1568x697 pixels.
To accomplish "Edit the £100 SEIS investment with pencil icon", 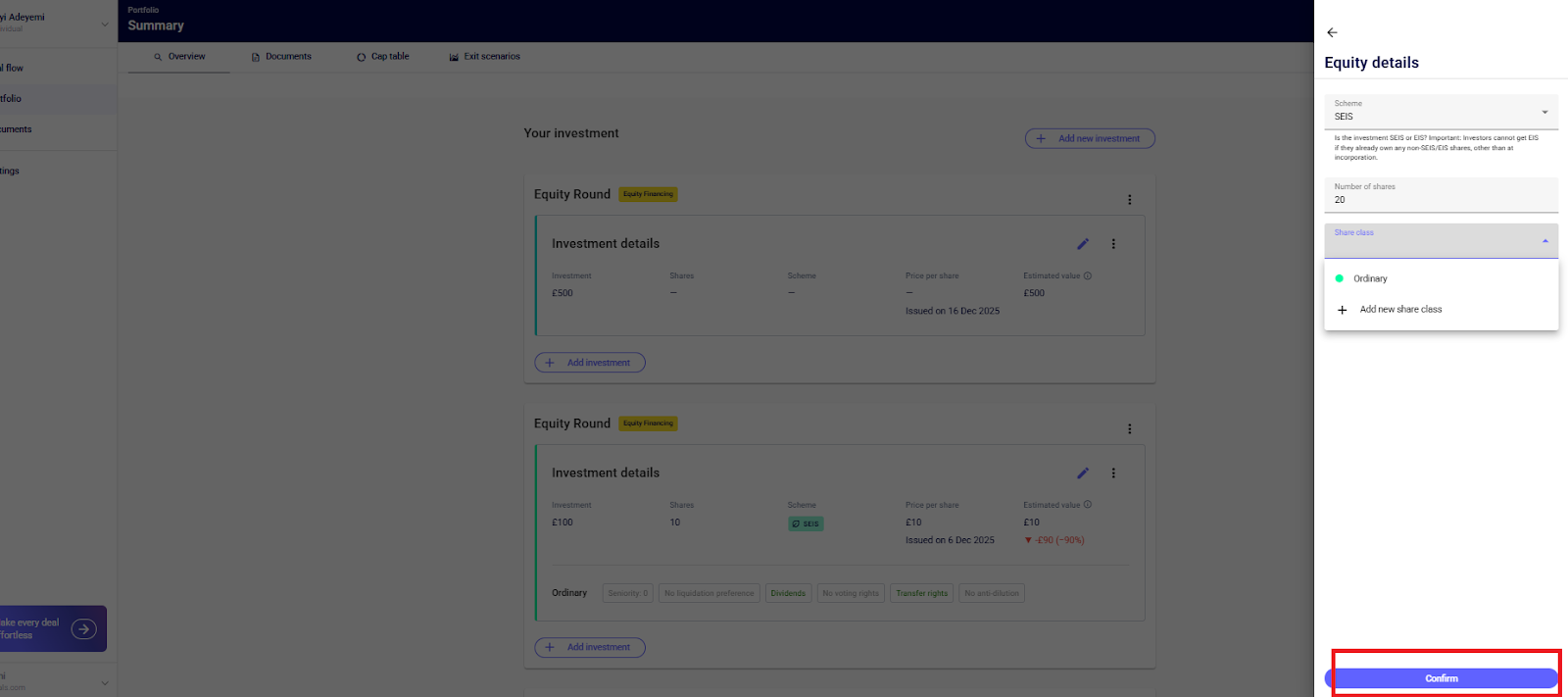I will click(x=1083, y=473).
